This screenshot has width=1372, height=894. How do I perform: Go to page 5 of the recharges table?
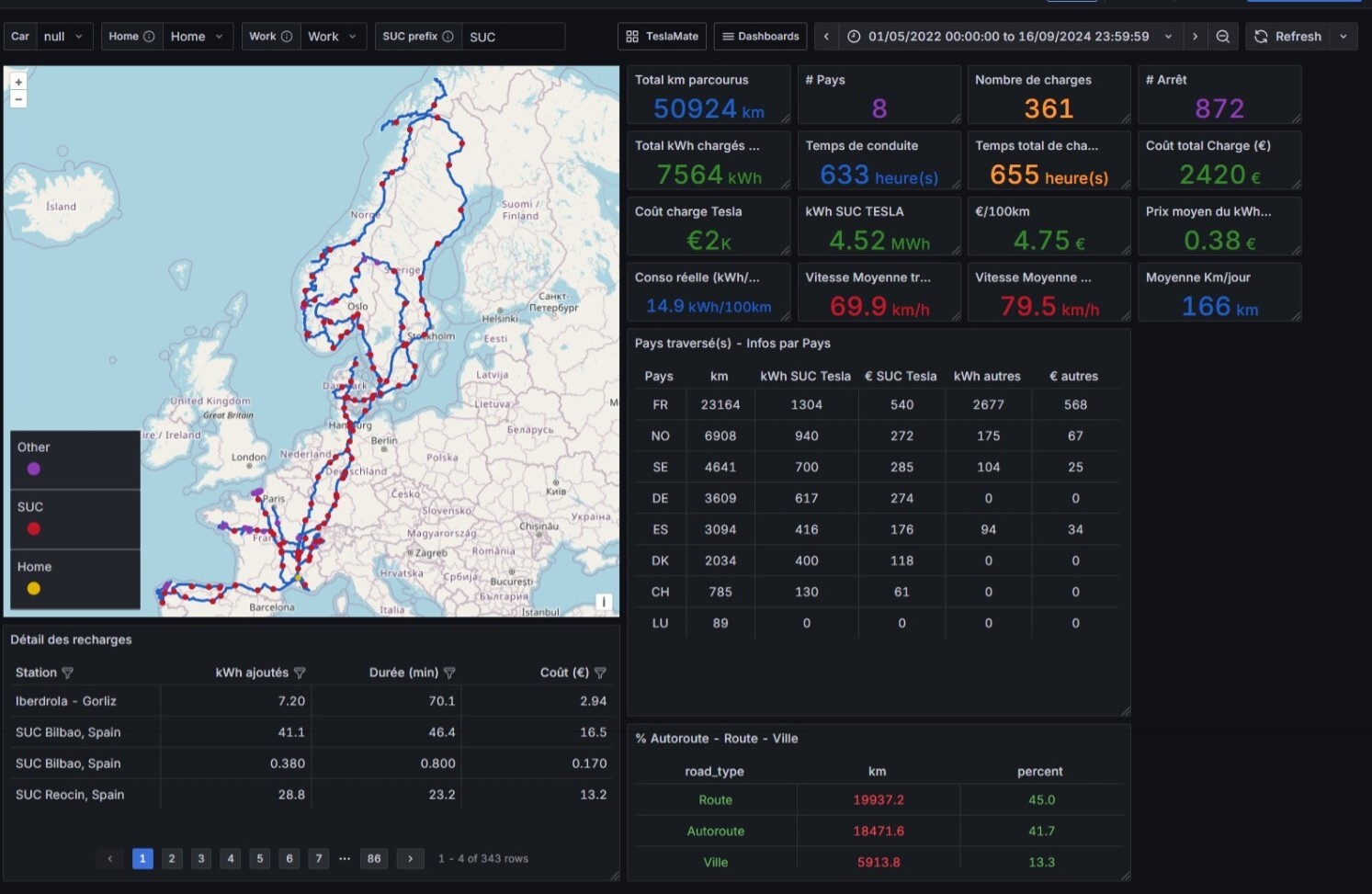(260, 859)
